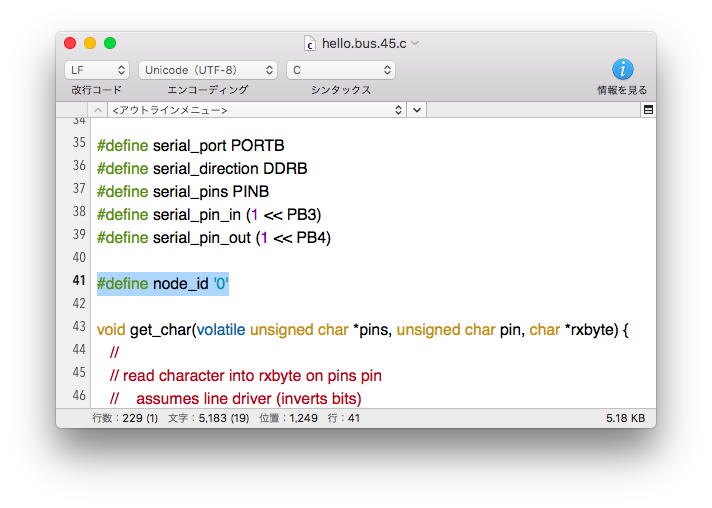This screenshot has width=712, height=508.
Task: Click the *rxbyte parameter on line 43
Action: click(589, 330)
